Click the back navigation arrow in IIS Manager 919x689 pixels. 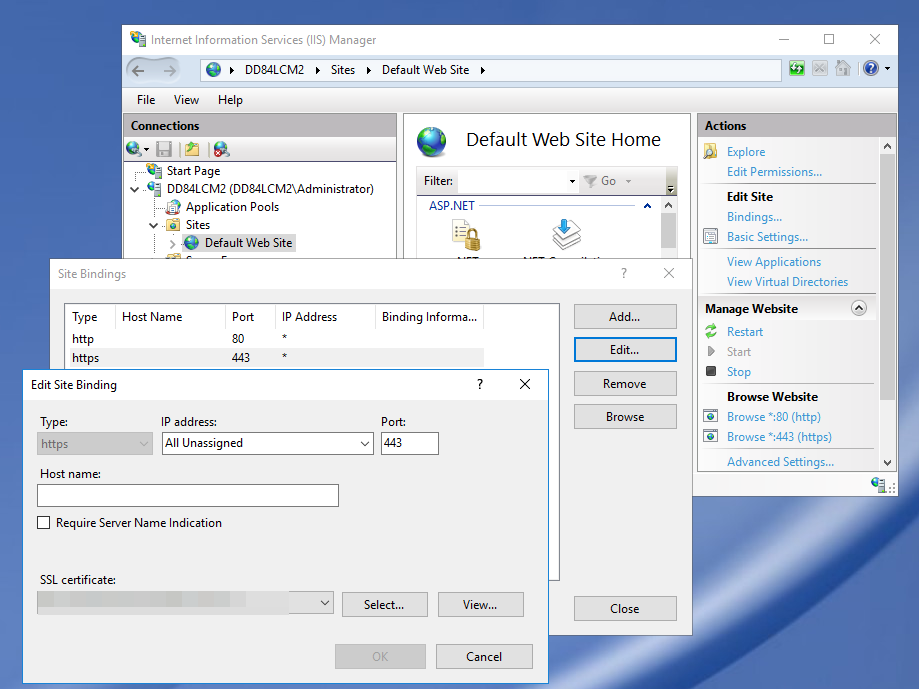[138, 71]
